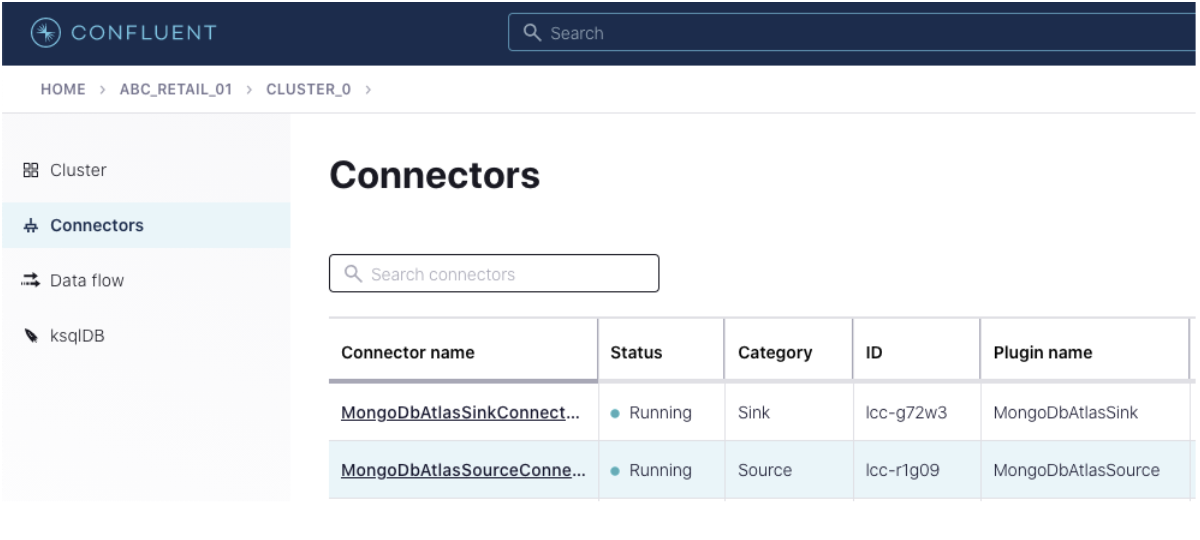Click the Cluster grid icon in sidebar
The height and width of the screenshot is (540, 1200).
coord(30,170)
